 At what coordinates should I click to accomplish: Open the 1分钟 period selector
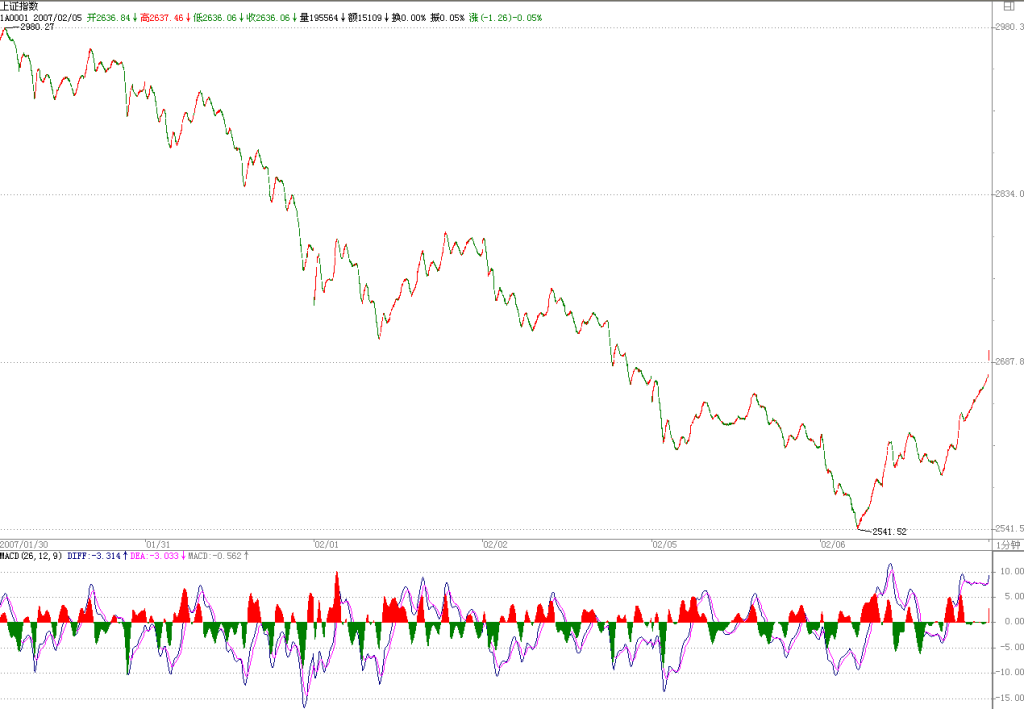(x=1007, y=544)
